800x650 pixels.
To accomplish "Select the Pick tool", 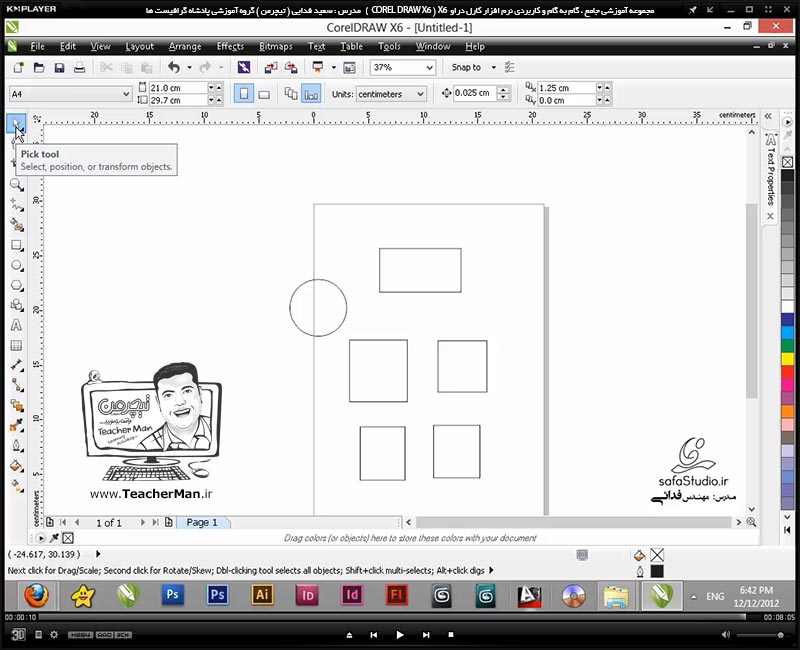I will (16, 123).
